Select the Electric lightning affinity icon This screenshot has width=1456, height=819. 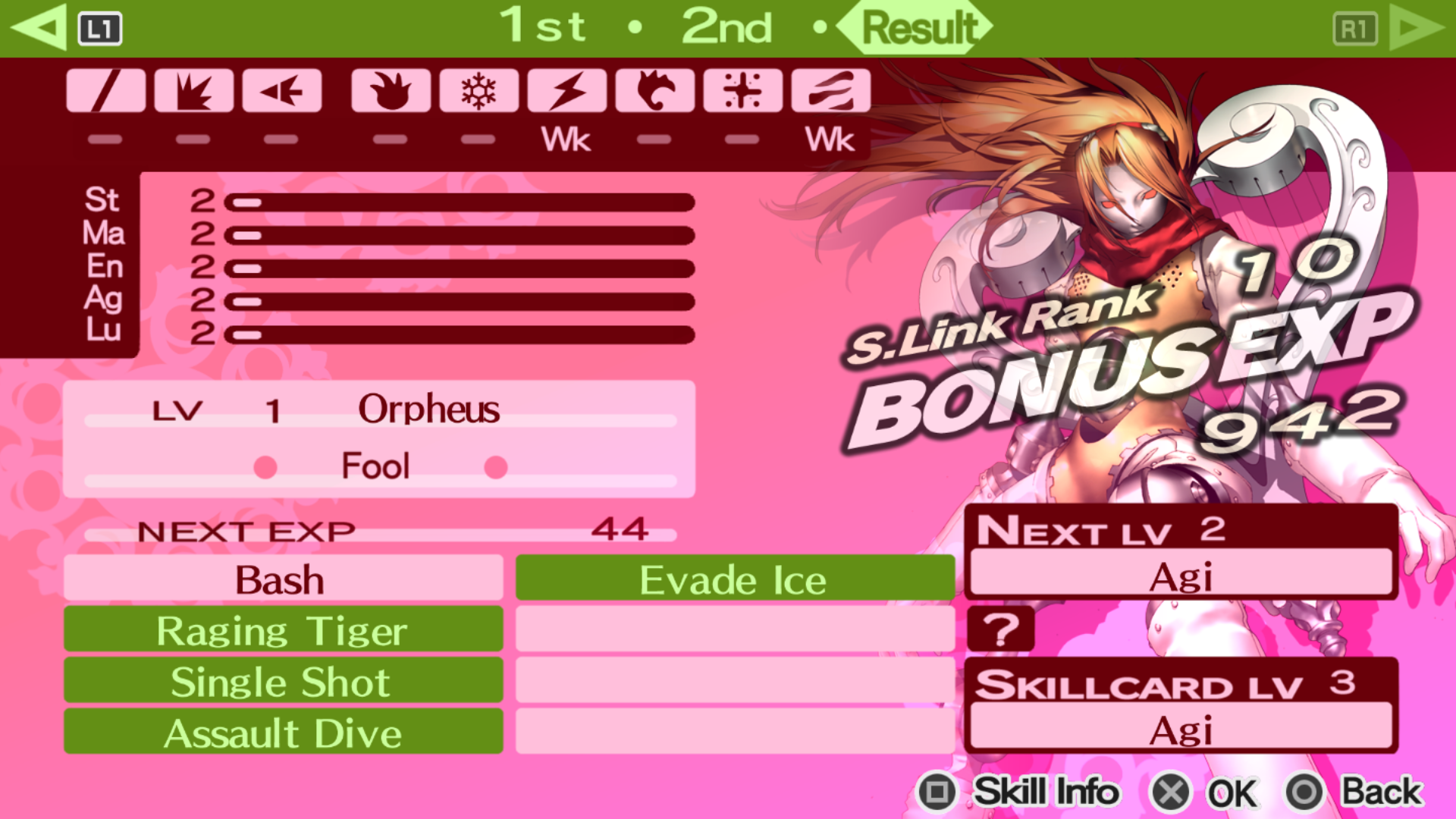566,91
